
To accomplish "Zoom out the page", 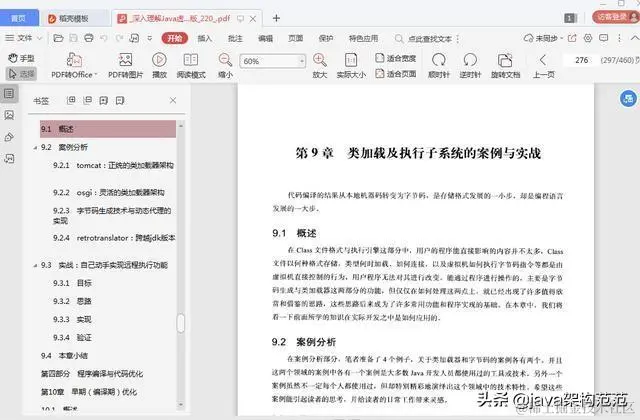I will pos(225,65).
